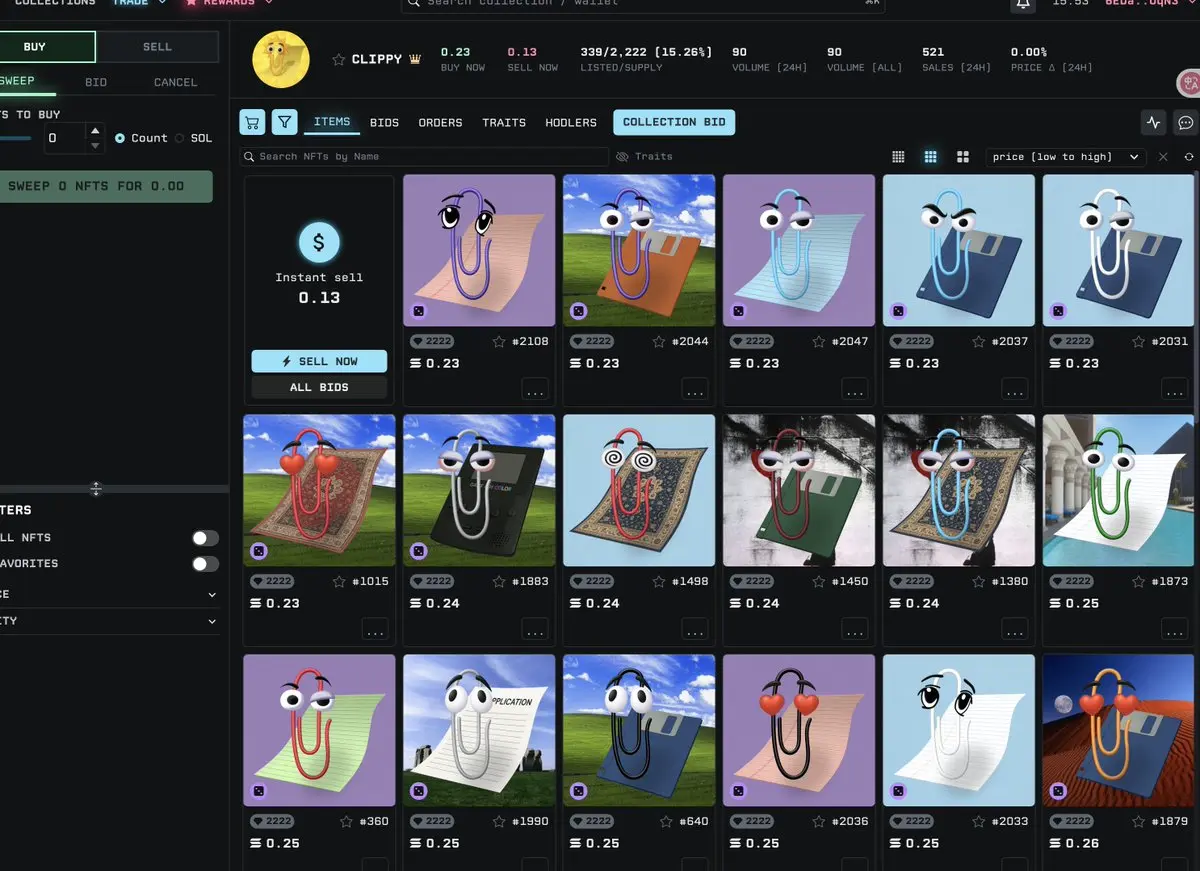Open NFT #2031 thumbnail
Screen dimensions: 1200x871
click(1119, 250)
